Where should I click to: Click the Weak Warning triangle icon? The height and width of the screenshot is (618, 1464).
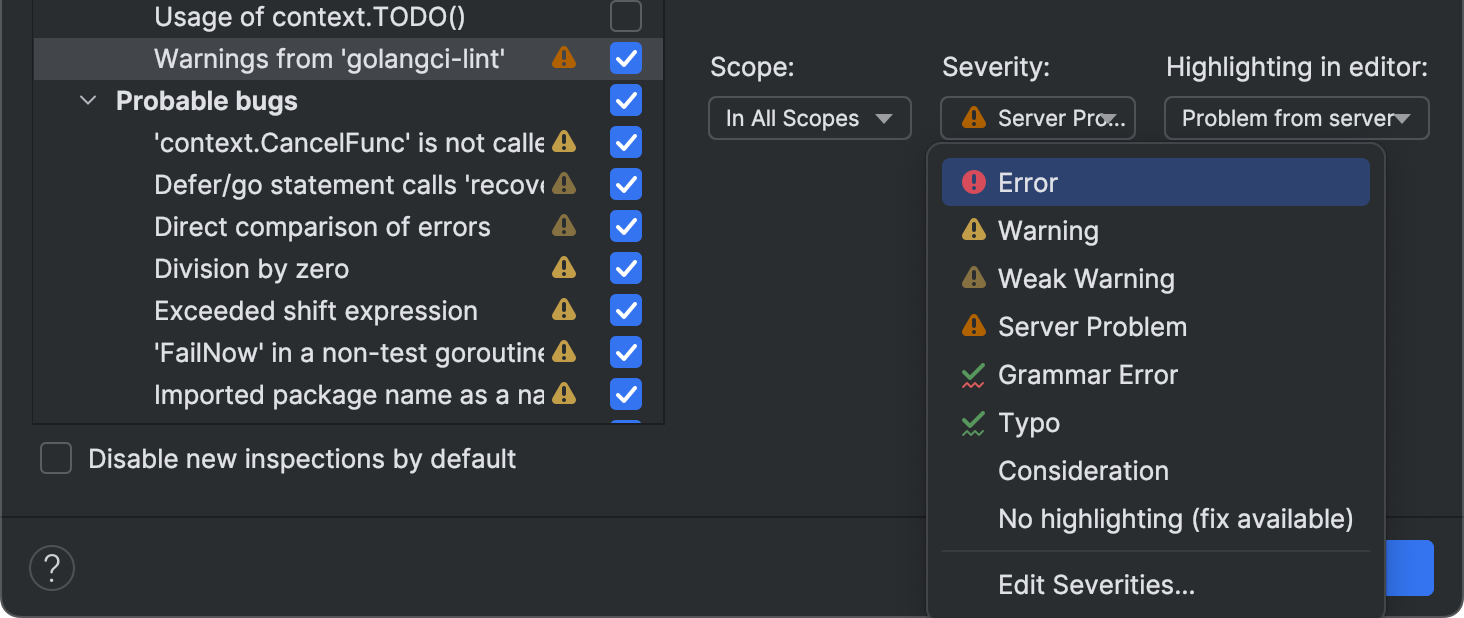click(973, 279)
